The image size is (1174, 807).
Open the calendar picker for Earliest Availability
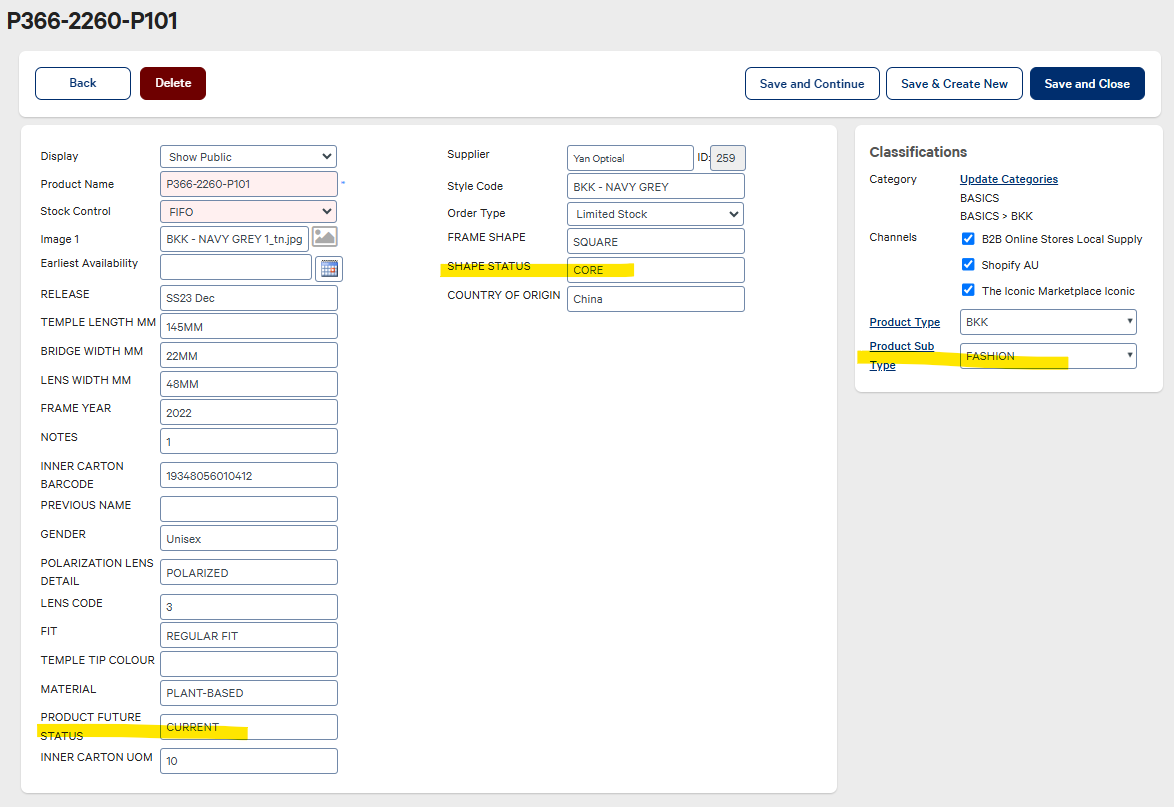pyautogui.click(x=329, y=268)
